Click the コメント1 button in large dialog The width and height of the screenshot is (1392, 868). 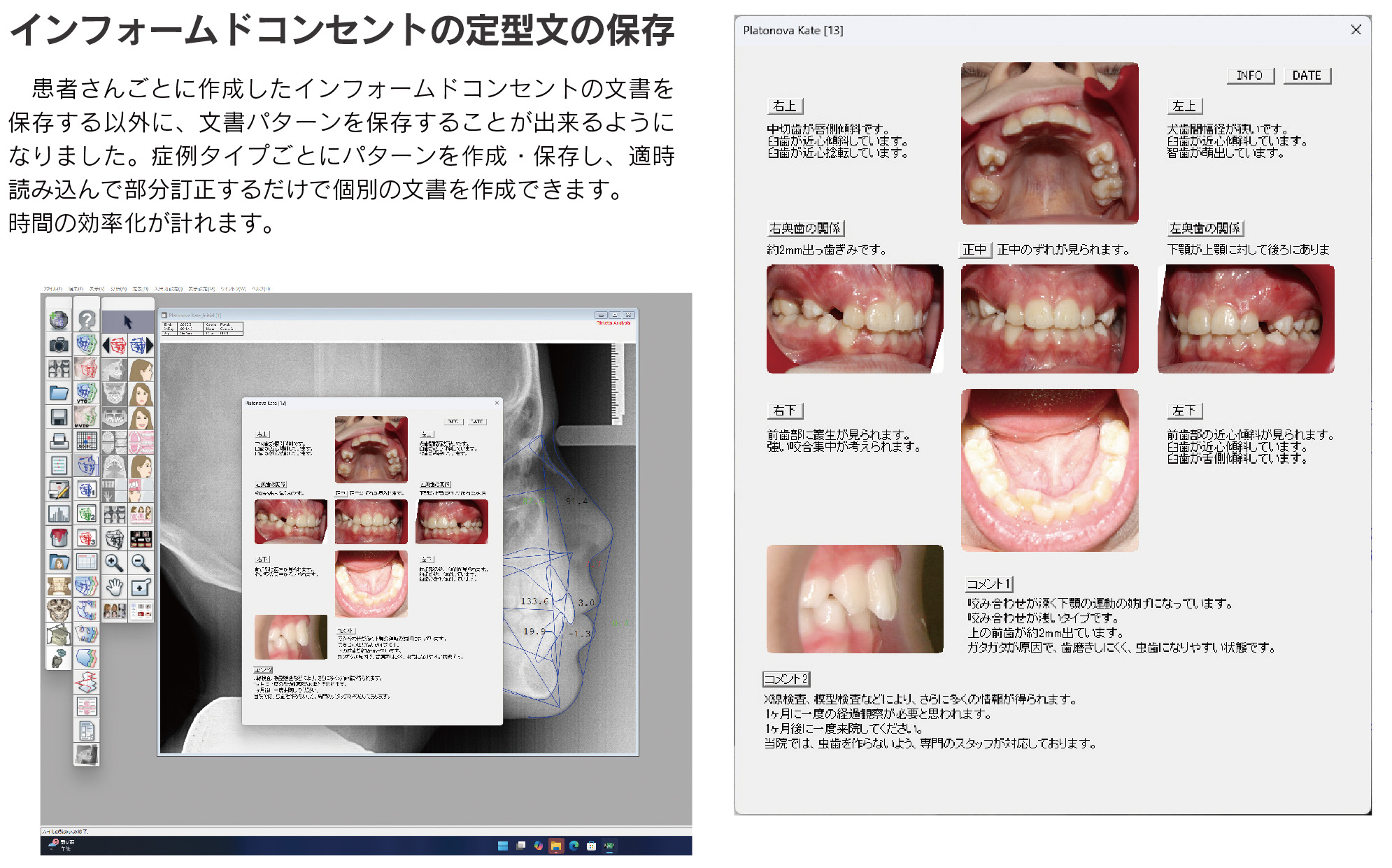(989, 583)
